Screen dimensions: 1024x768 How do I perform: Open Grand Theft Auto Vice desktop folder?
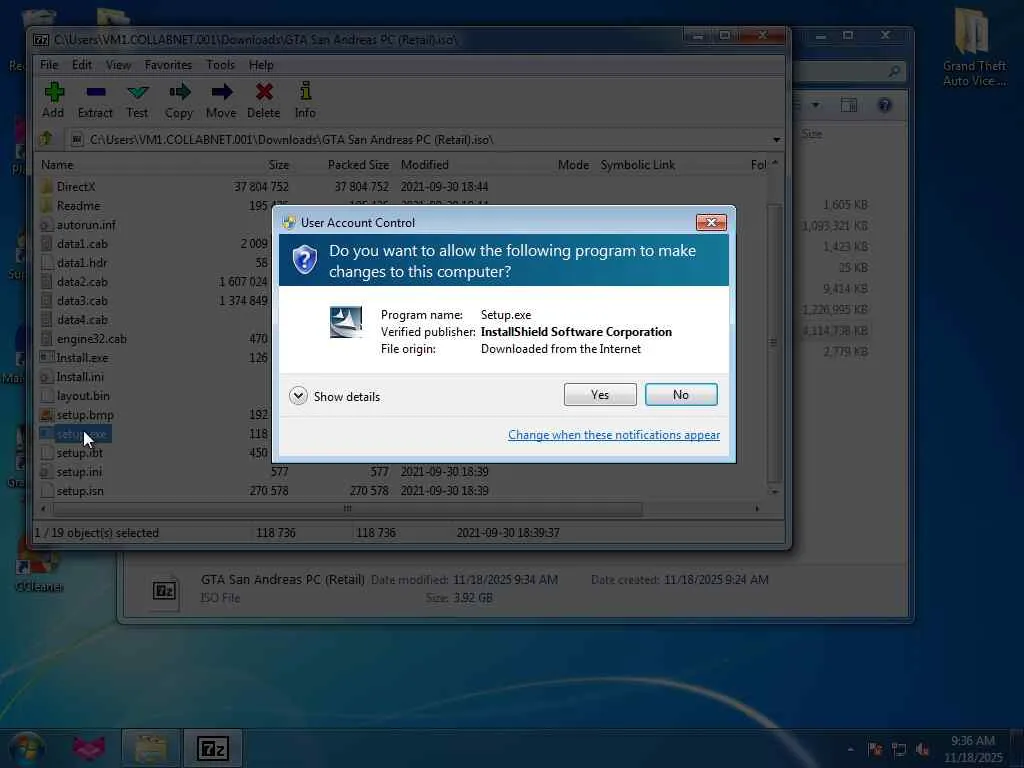[974, 46]
